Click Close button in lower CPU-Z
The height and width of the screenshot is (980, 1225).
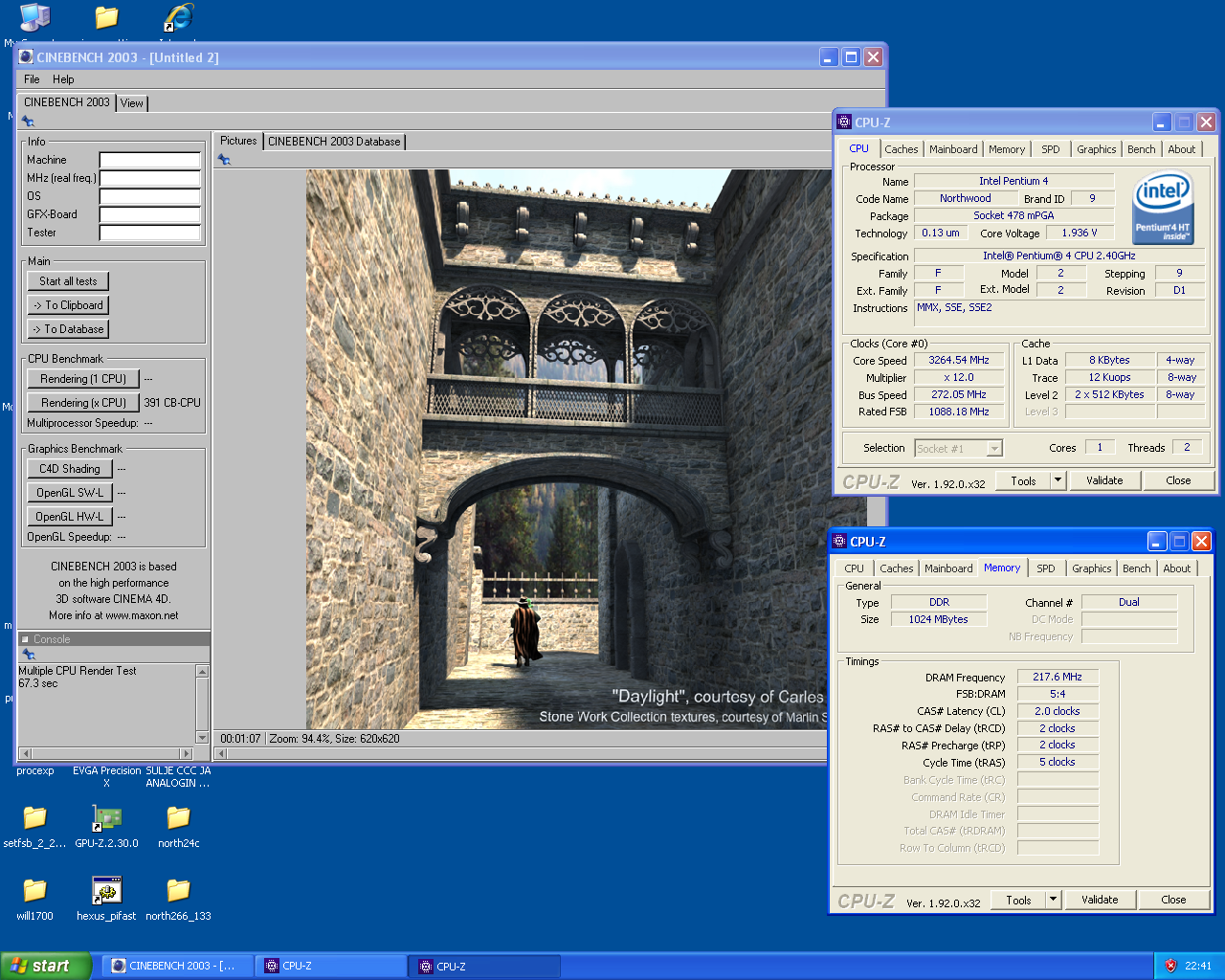[x=1173, y=900]
